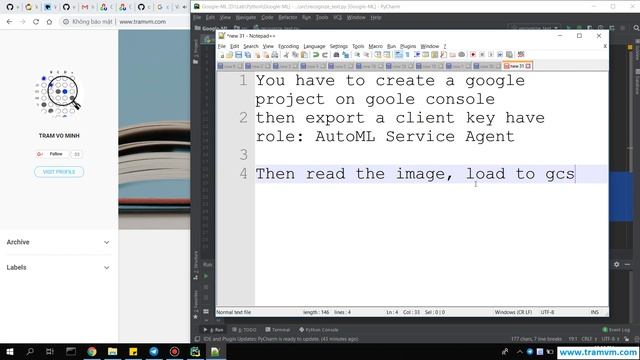
Task: Start macro recording with the red record icon
Action: pyautogui.click(x=473, y=55)
